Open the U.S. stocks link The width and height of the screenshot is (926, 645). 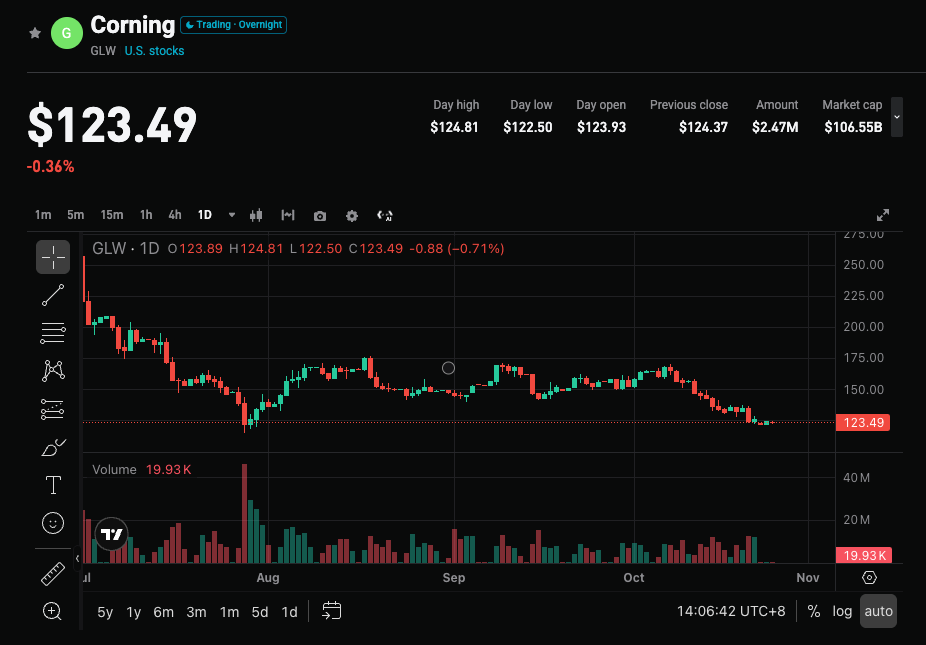click(154, 51)
